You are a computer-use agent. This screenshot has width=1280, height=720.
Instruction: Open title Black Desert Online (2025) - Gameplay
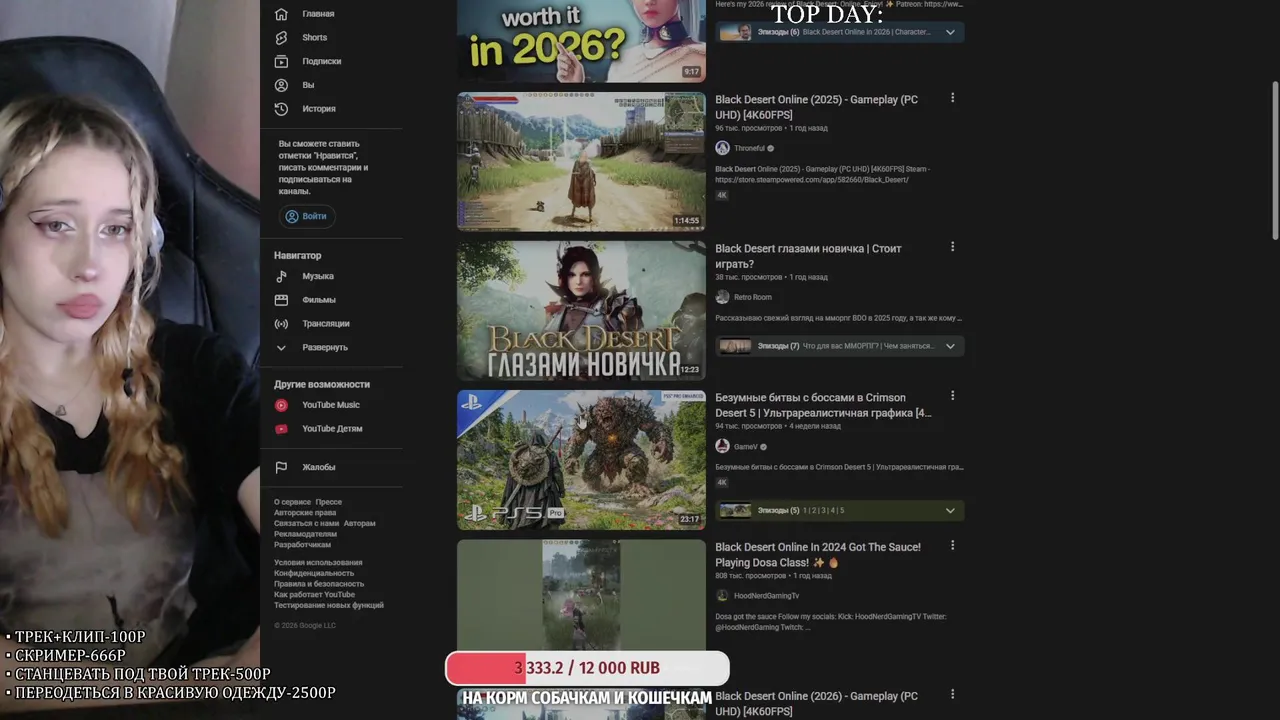pyautogui.click(x=816, y=107)
